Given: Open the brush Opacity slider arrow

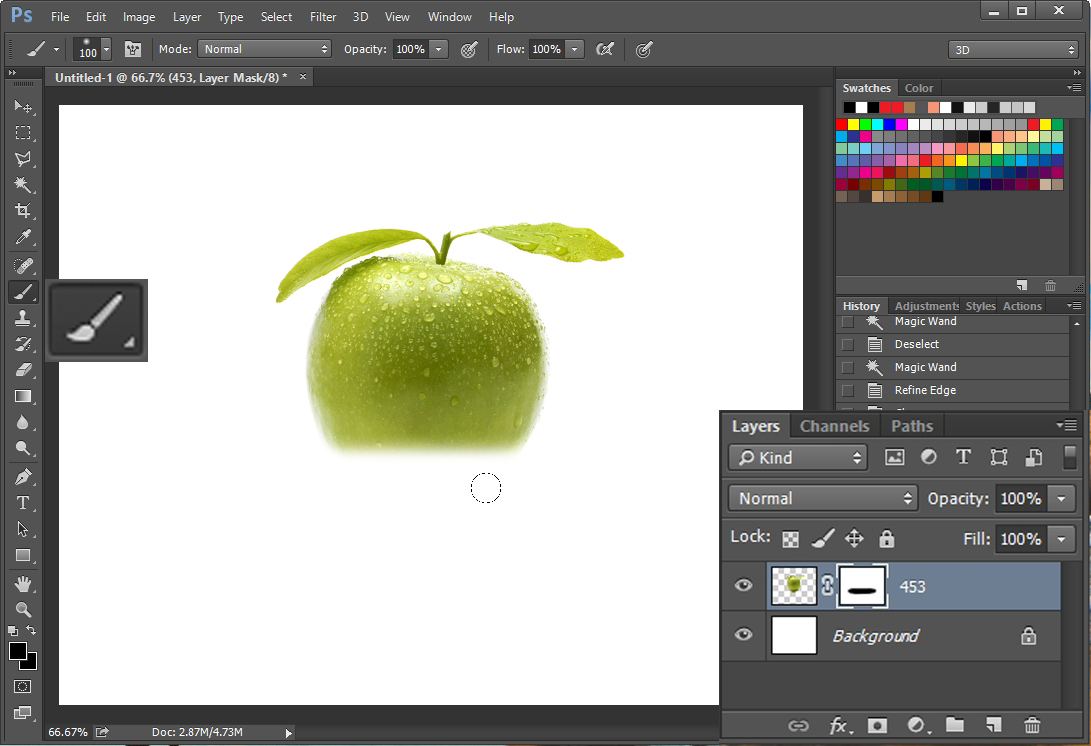Looking at the screenshot, I should click(x=438, y=49).
